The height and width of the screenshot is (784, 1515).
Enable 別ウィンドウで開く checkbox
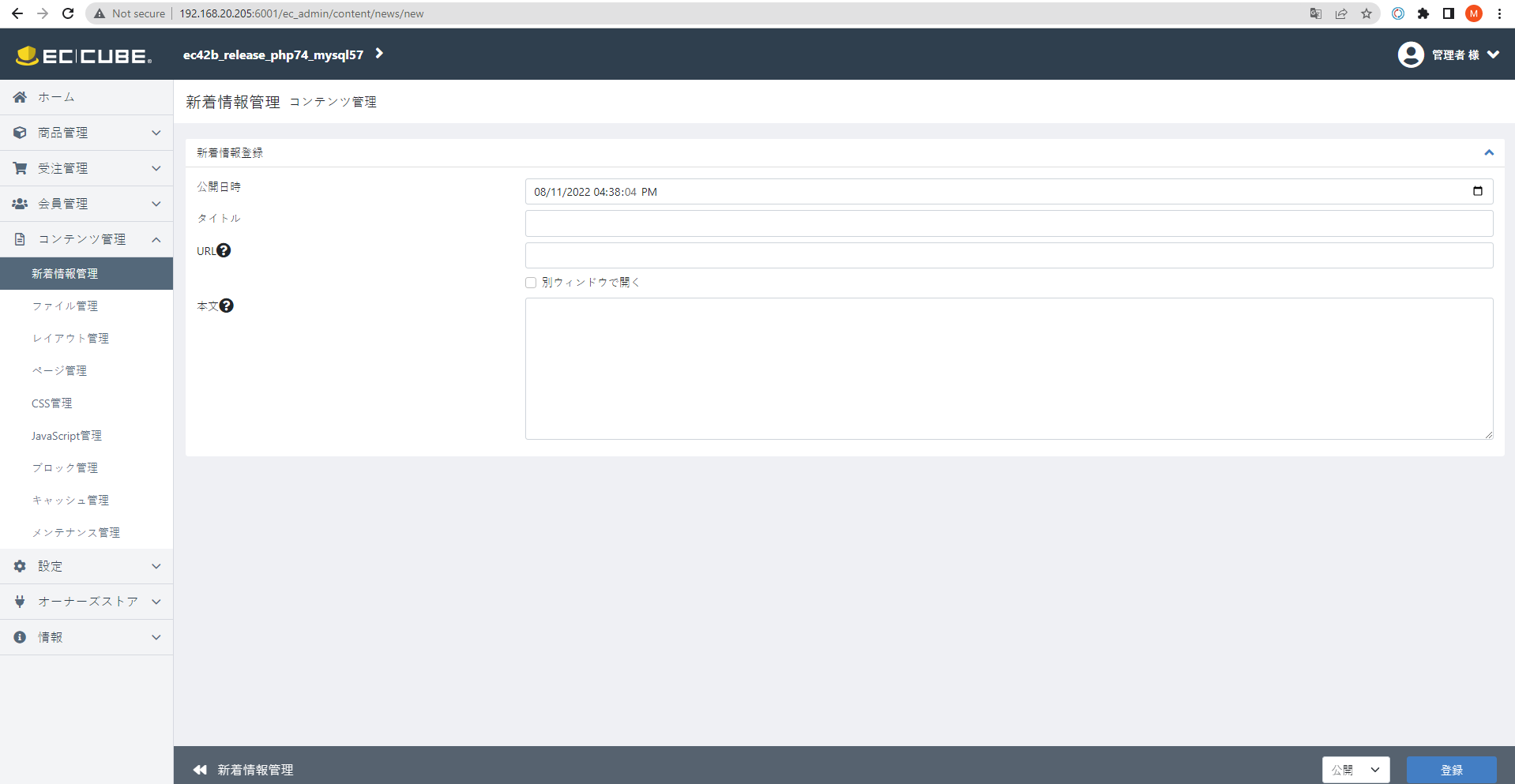coord(531,283)
